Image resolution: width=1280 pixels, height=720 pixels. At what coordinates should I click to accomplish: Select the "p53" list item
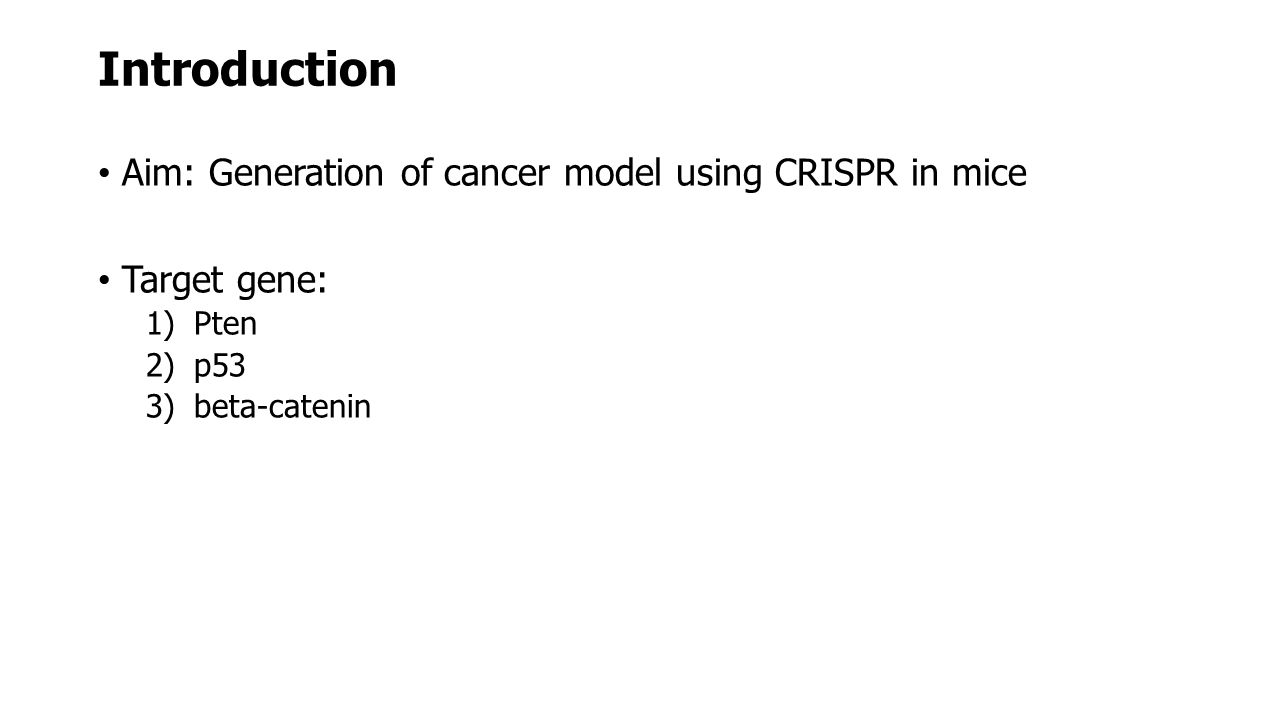(220, 367)
